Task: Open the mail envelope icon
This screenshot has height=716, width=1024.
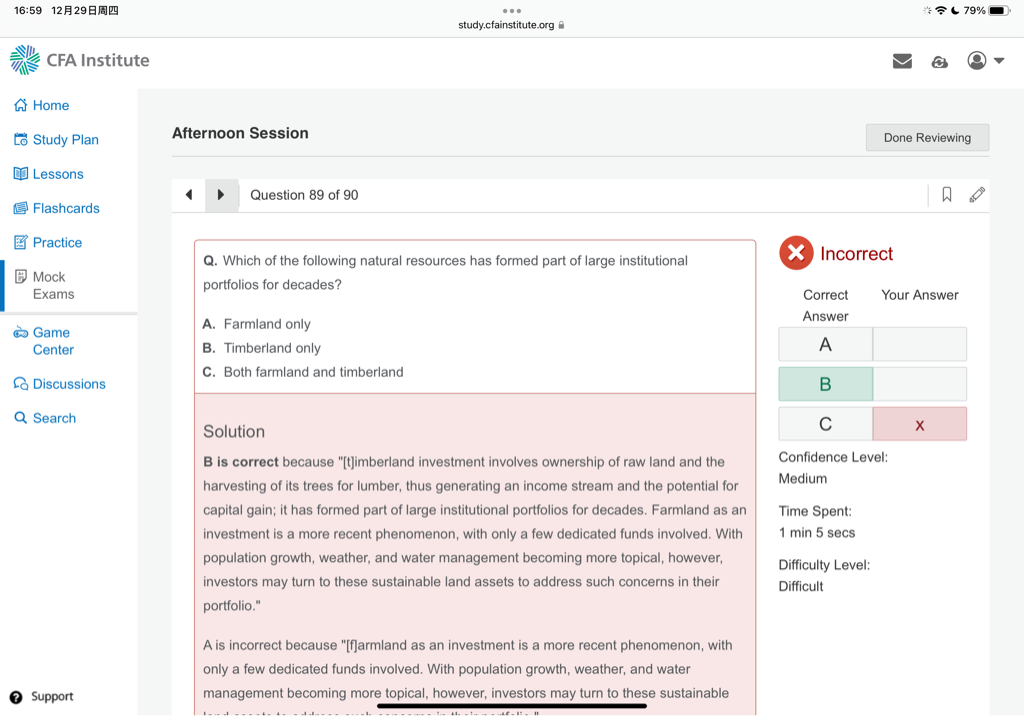Action: (x=902, y=61)
